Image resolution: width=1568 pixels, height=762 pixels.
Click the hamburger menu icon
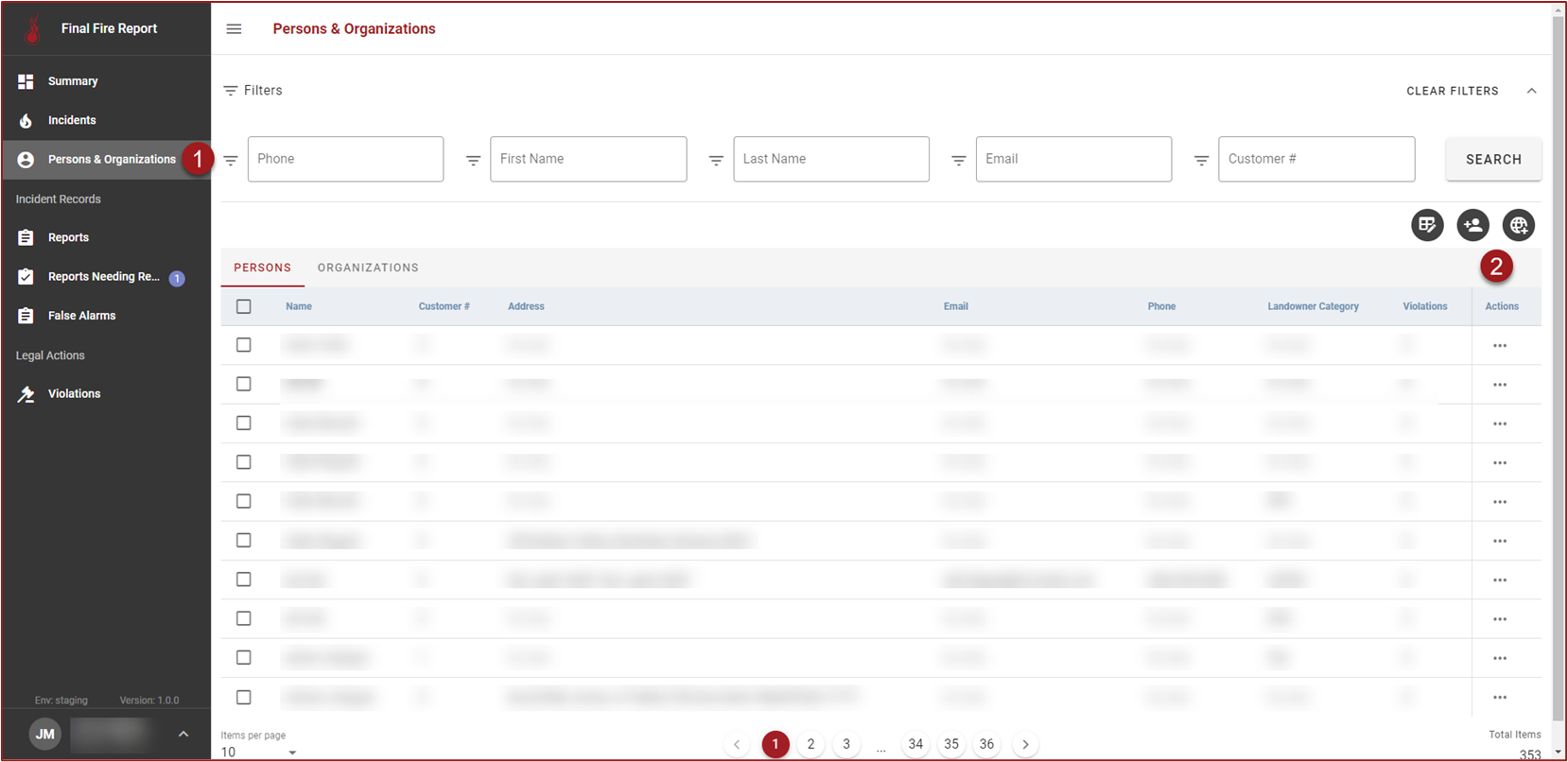pos(234,29)
